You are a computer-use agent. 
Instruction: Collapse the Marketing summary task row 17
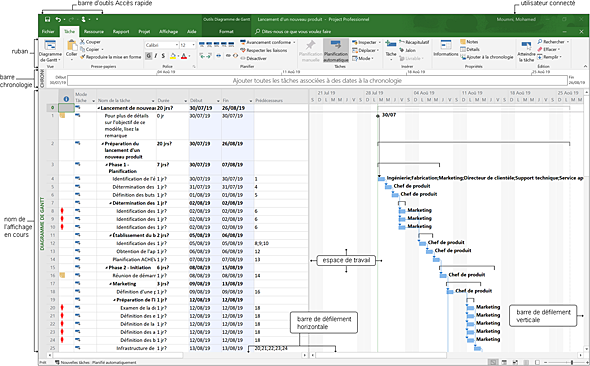click(x=111, y=284)
